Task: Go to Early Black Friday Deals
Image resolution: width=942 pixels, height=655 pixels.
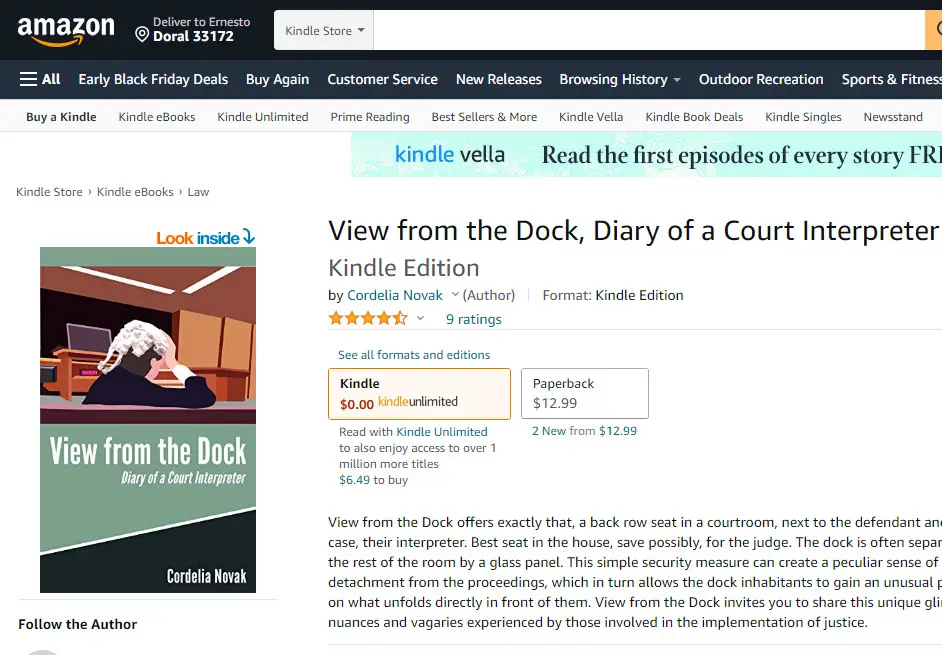Action: click(153, 79)
